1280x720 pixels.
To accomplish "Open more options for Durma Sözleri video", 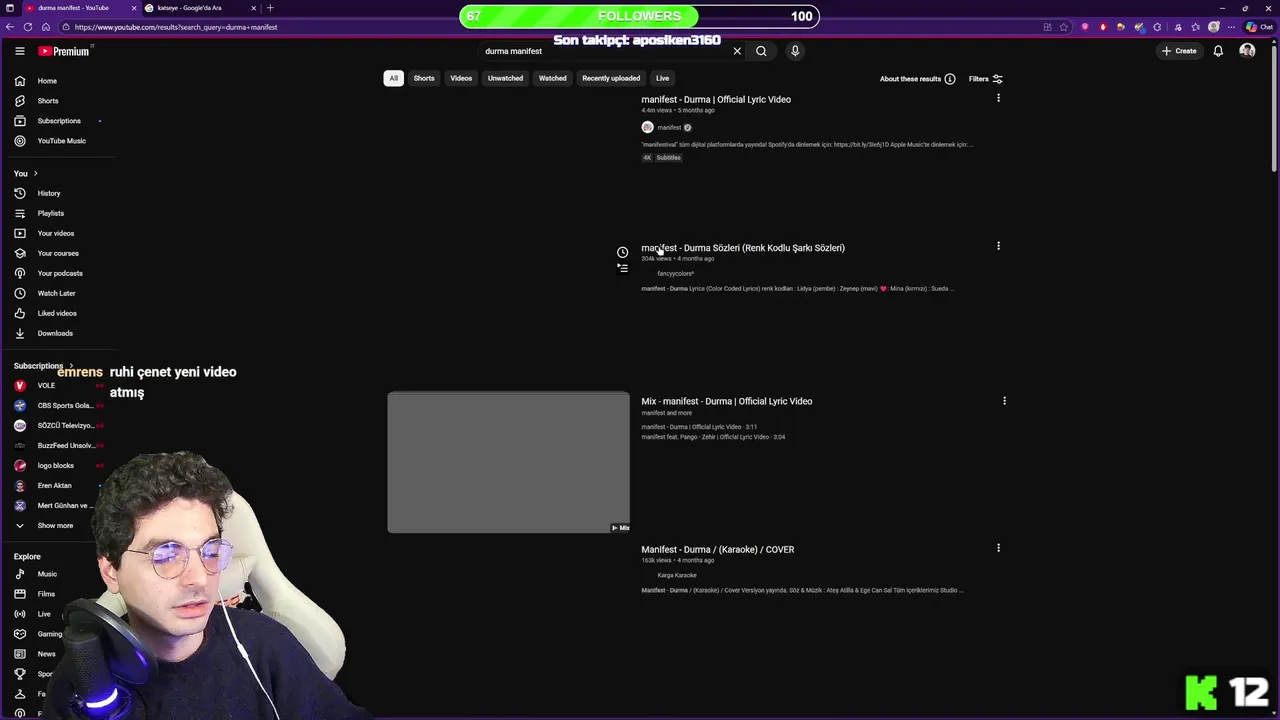I will (x=998, y=246).
